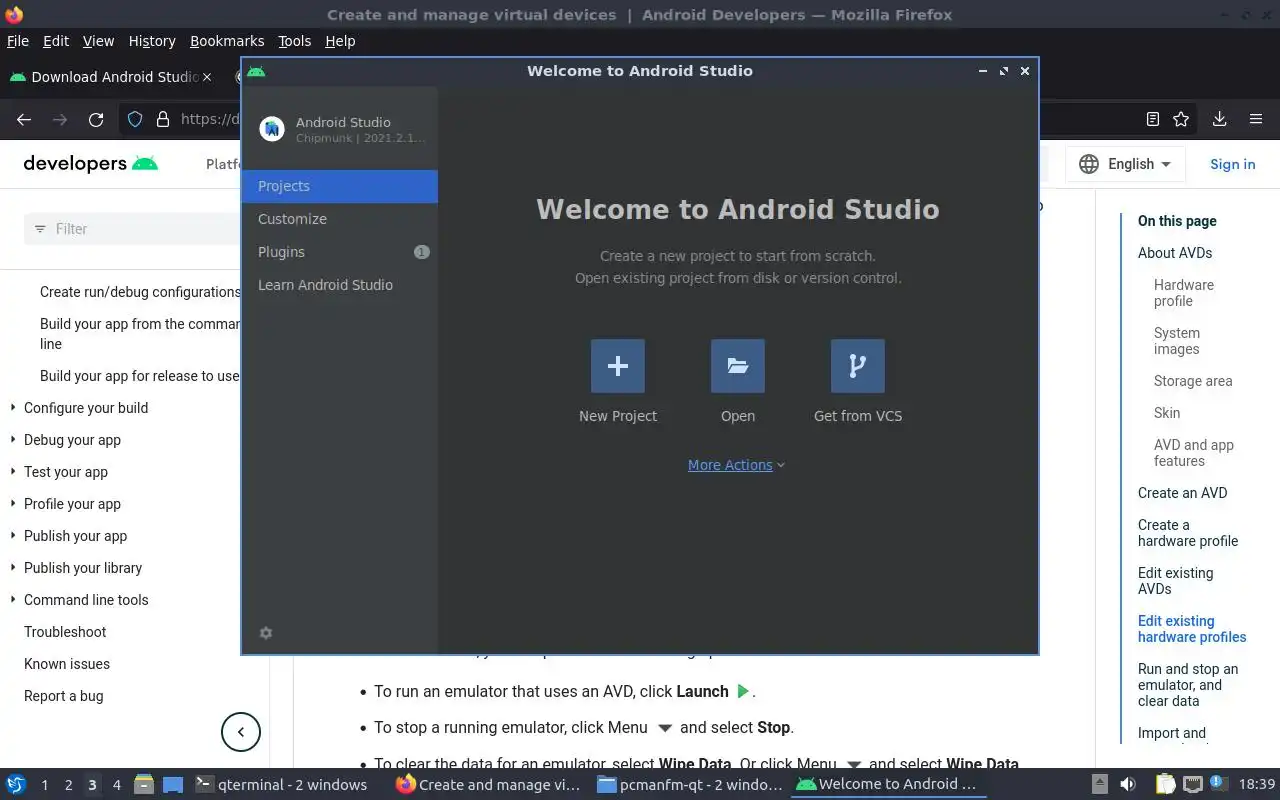Switch to qterminal taskbar entry
Image resolution: width=1280 pixels, height=800 pixels.
pos(280,785)
